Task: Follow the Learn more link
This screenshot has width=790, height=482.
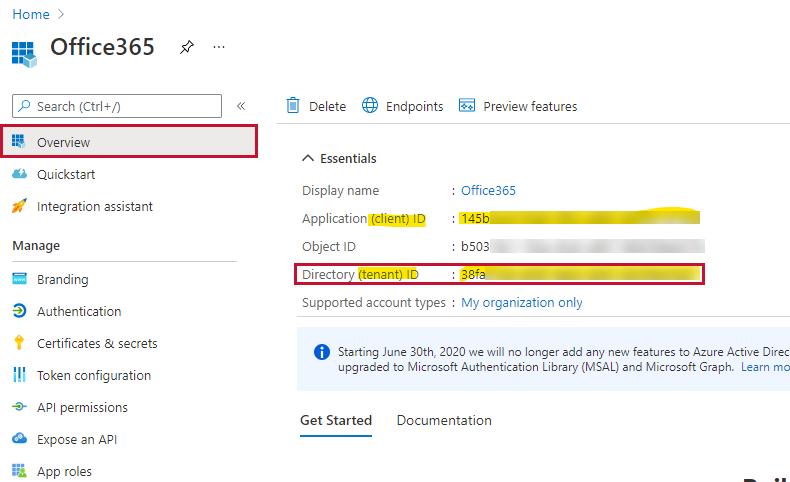Action: point(765,367)
